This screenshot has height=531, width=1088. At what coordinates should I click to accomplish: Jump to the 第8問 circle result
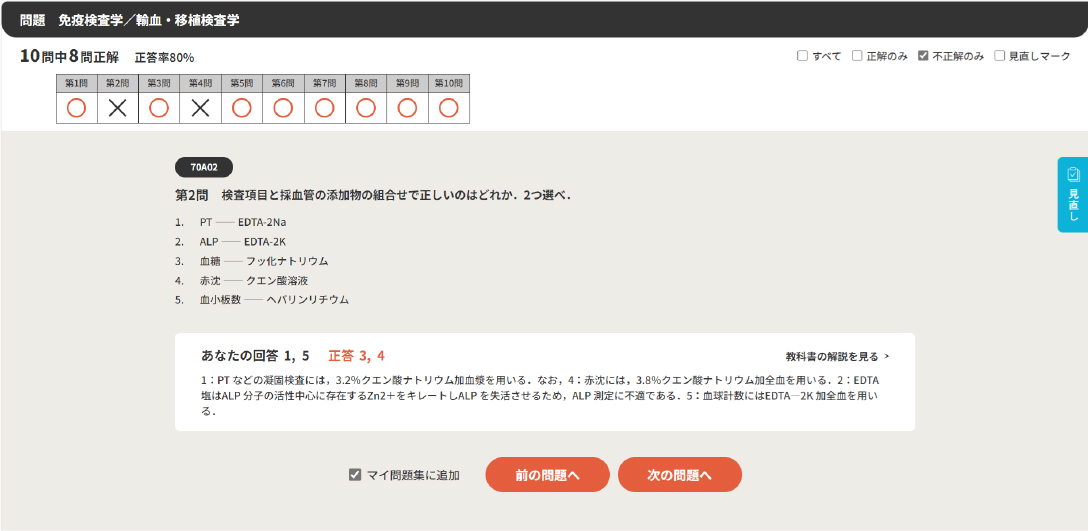pyautogui.click(x=366, y=108)
